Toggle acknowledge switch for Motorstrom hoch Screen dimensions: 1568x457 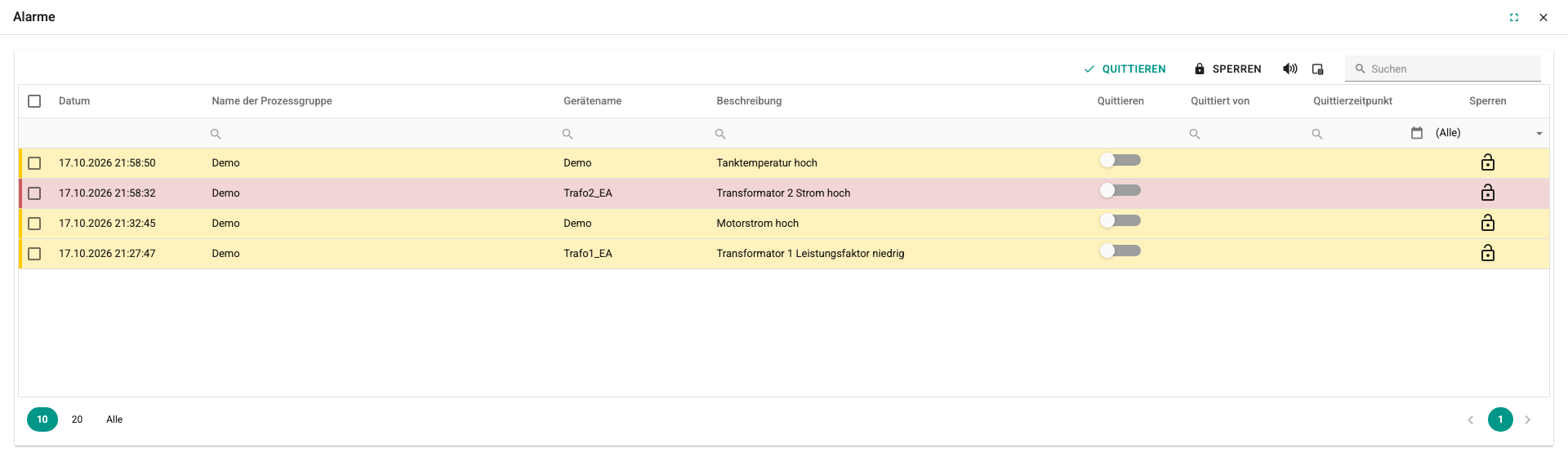tap(1120, 220)
